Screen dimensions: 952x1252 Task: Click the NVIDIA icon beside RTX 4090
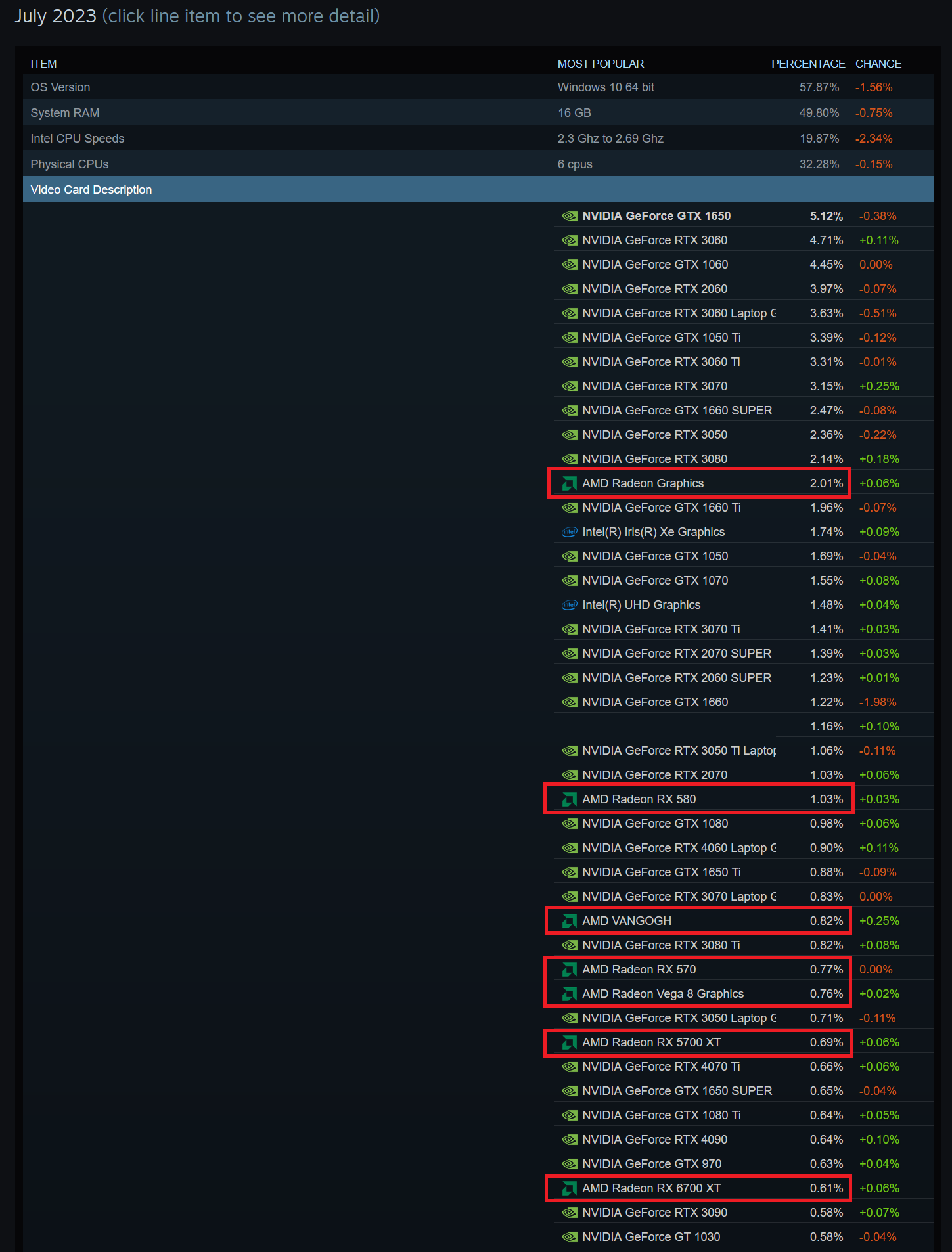pos(570,1140)
